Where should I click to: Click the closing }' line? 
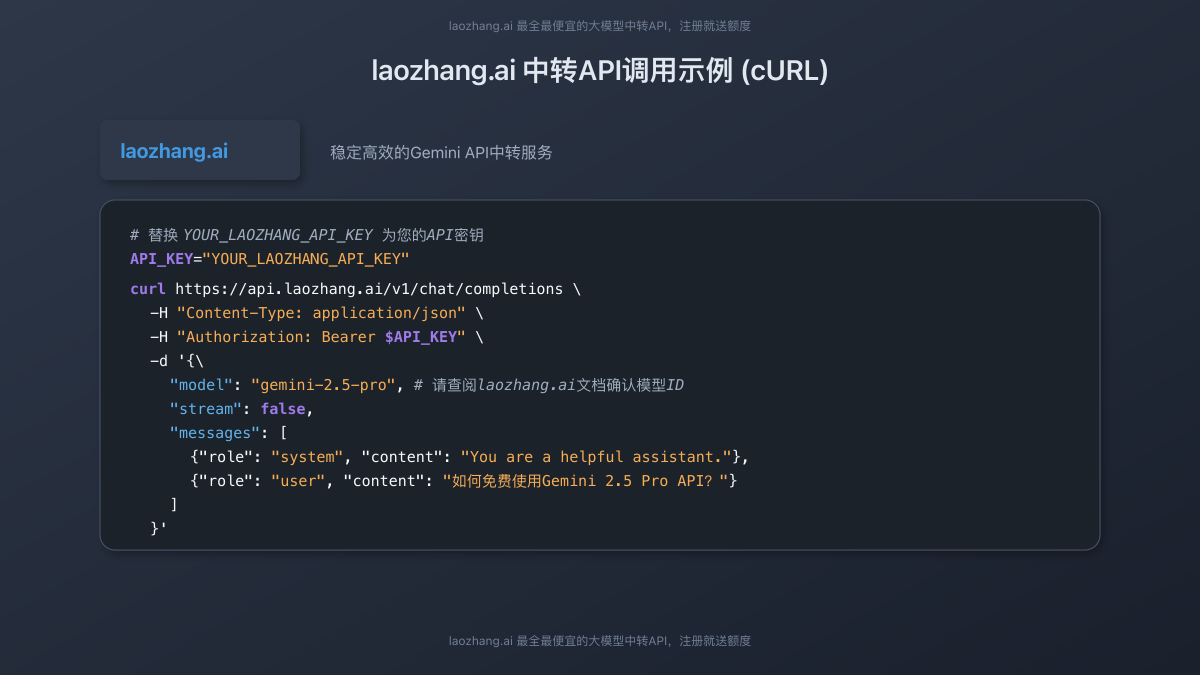tap(158, 529)
